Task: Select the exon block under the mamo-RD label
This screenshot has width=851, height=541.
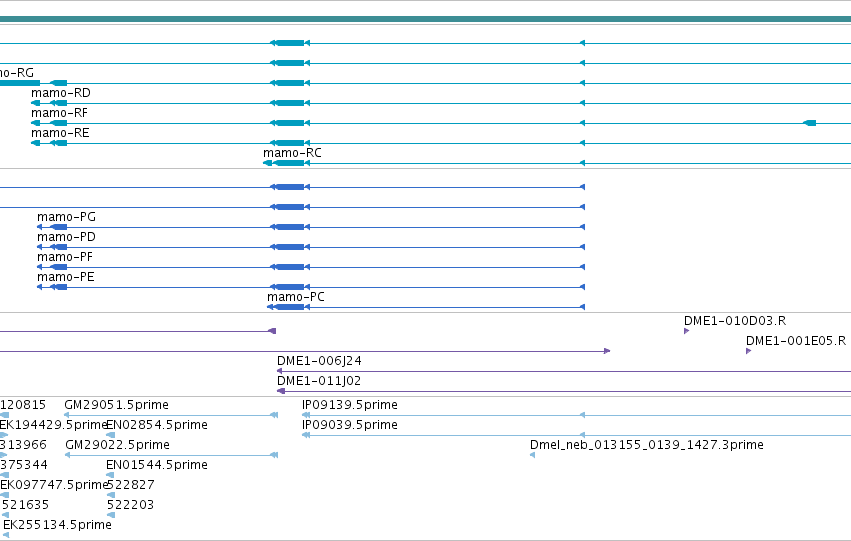Action: [59, 103]
